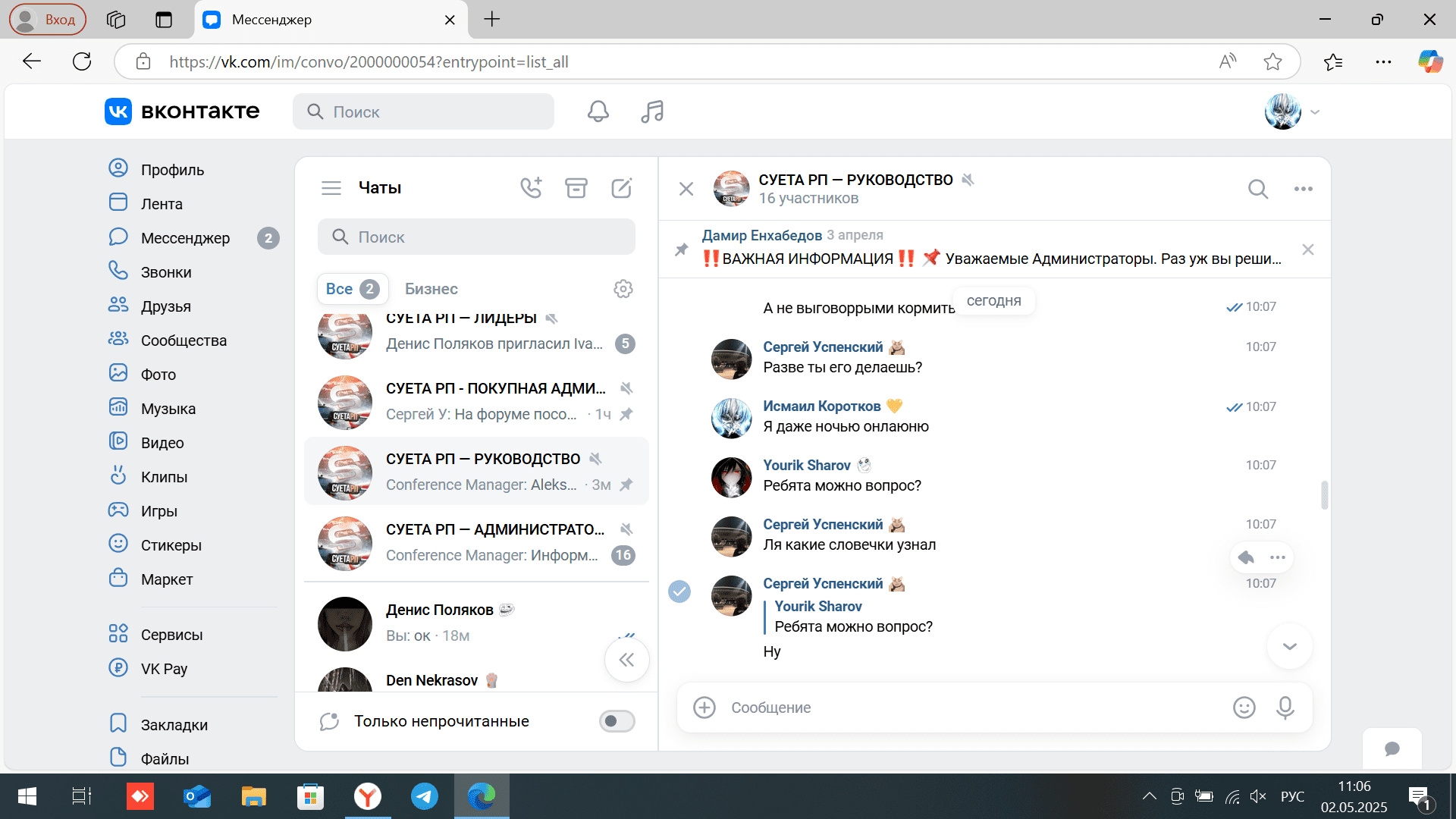Open Стикеры in left sidebar
Viewport: 1456px width, 819px height.
(171, 545)
